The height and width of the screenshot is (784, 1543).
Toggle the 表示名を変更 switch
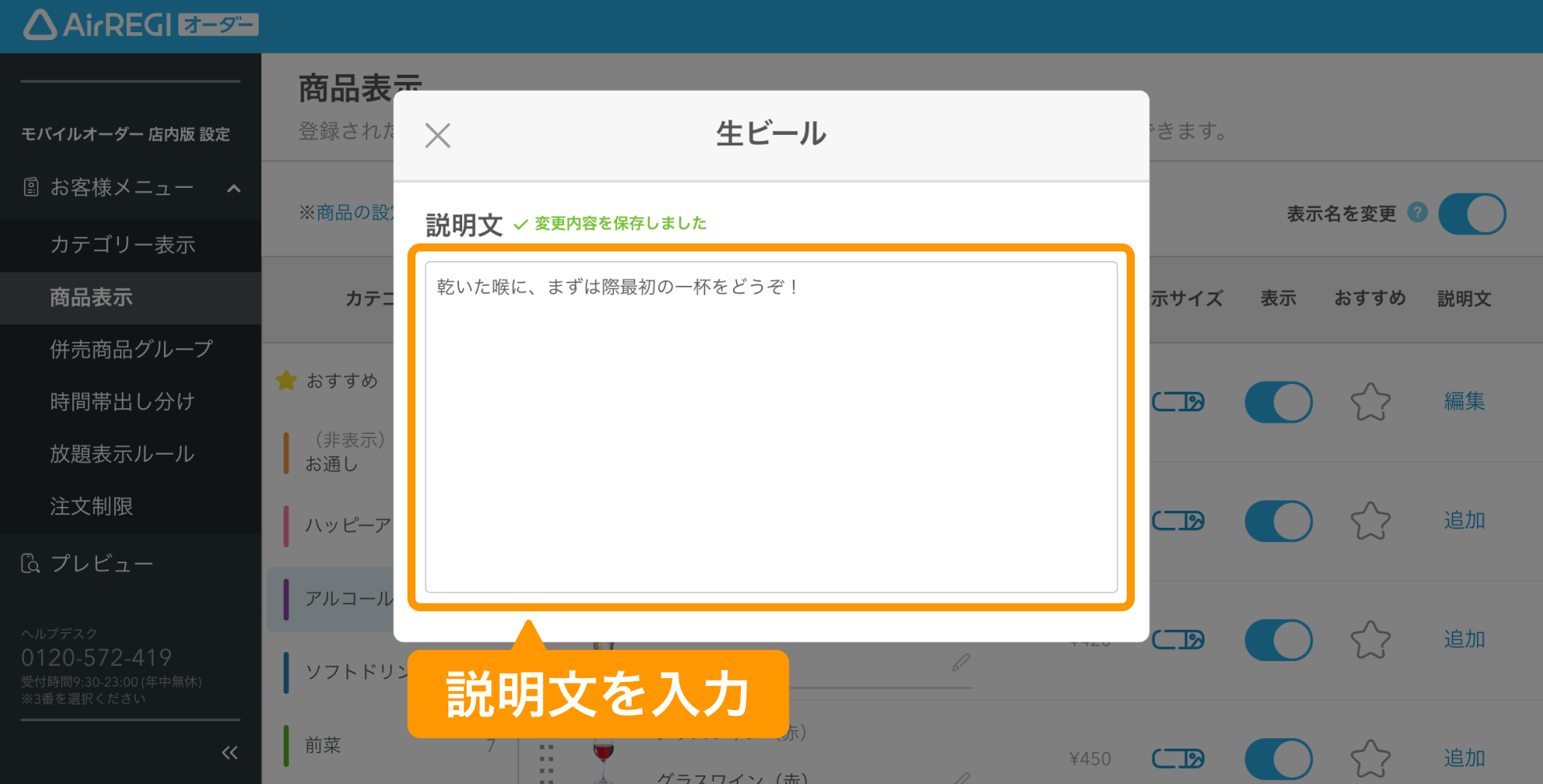(x=1471, y=214)
